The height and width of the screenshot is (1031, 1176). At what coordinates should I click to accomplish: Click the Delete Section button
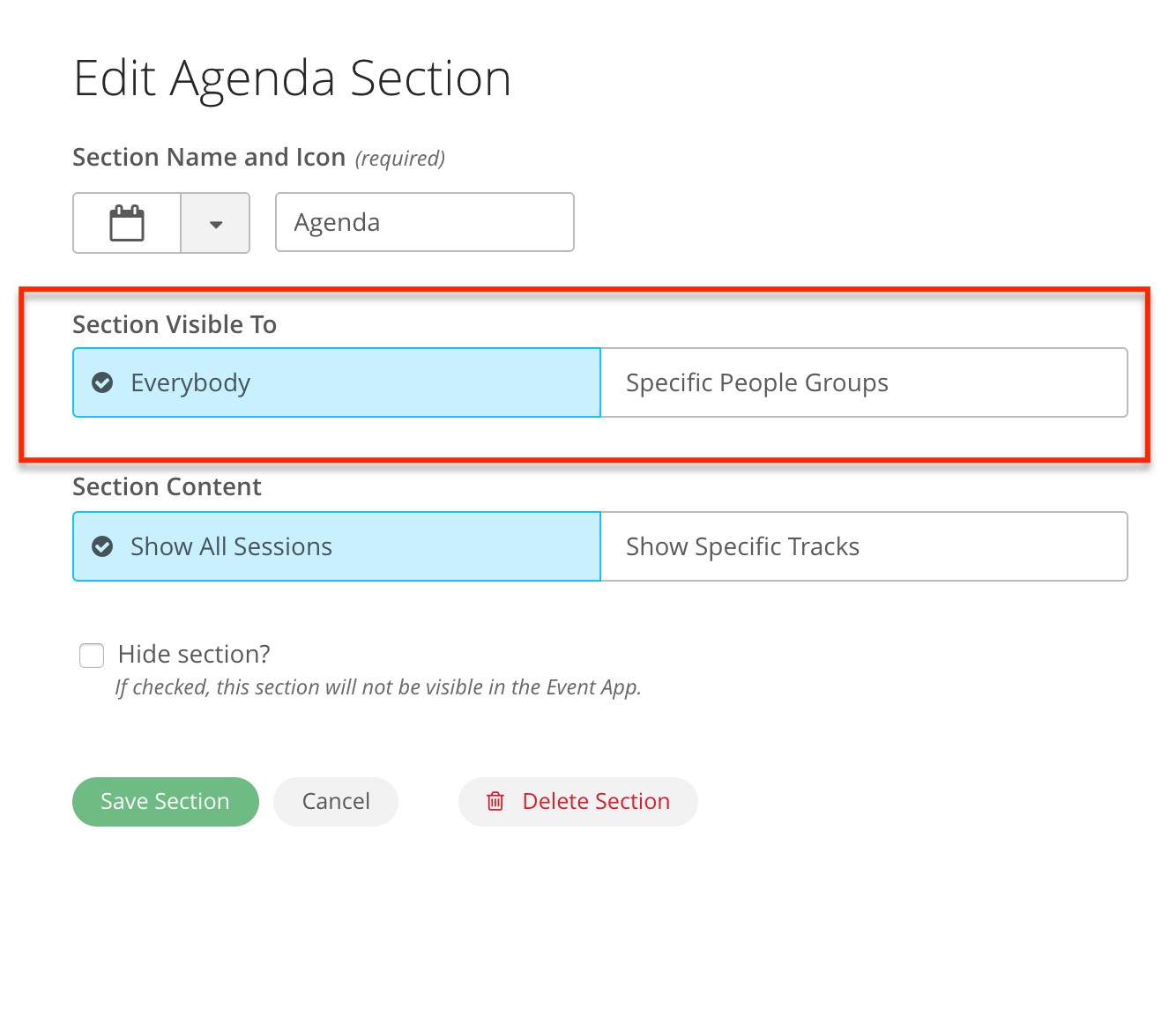[578, 802]
